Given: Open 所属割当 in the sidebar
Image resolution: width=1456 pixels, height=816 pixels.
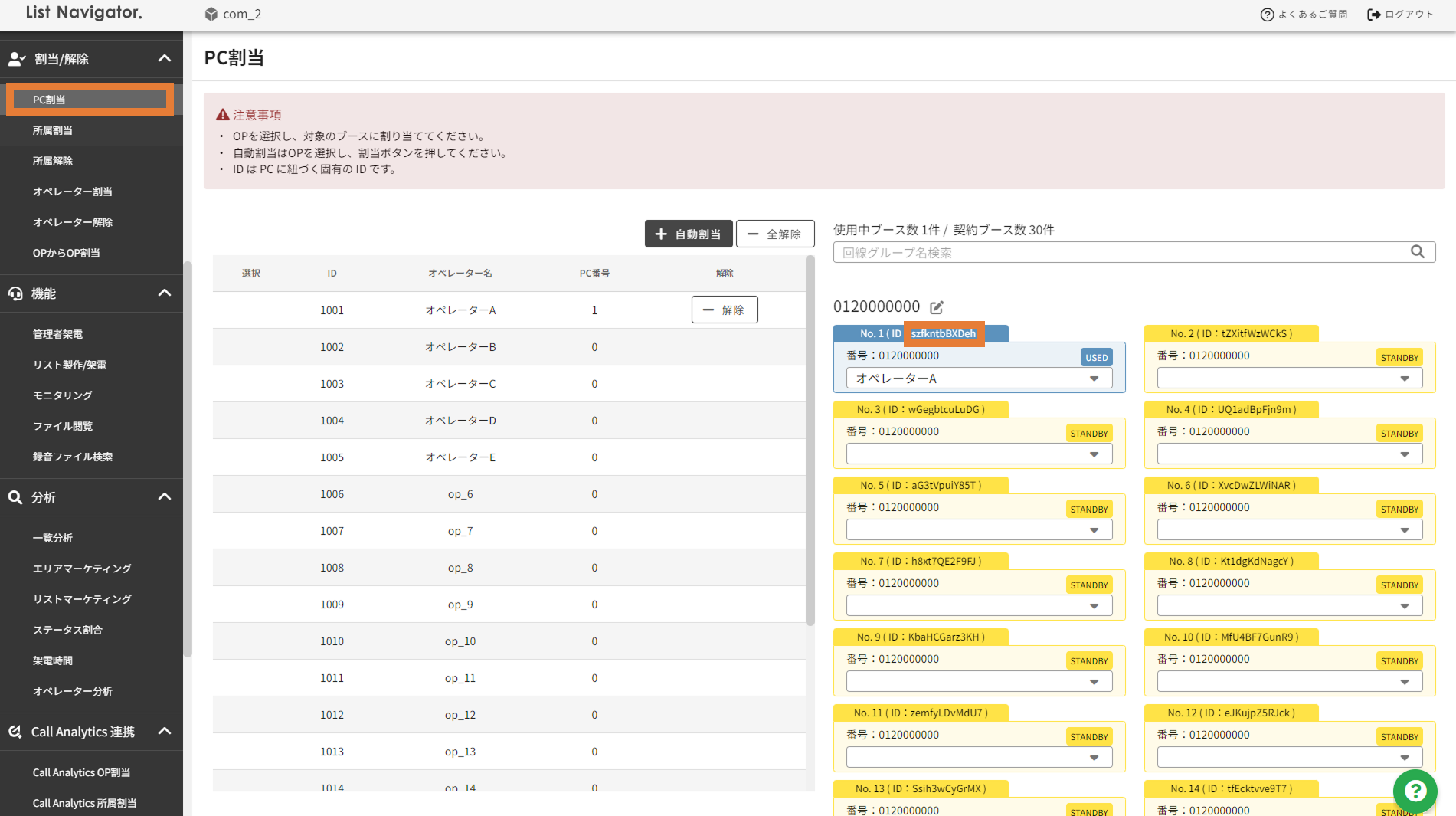Looking at the screenshot, I should tap(53, 130).
